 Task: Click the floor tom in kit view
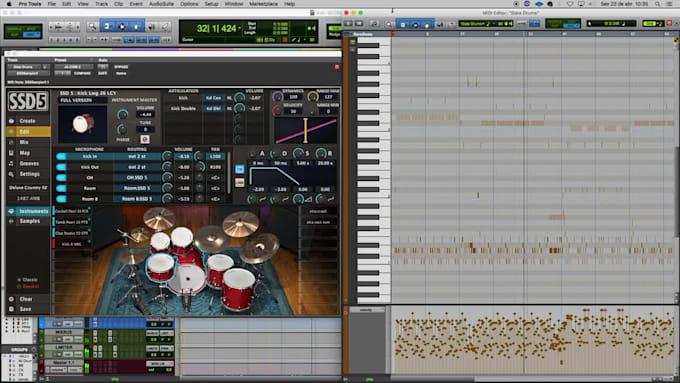coord(239,288)
